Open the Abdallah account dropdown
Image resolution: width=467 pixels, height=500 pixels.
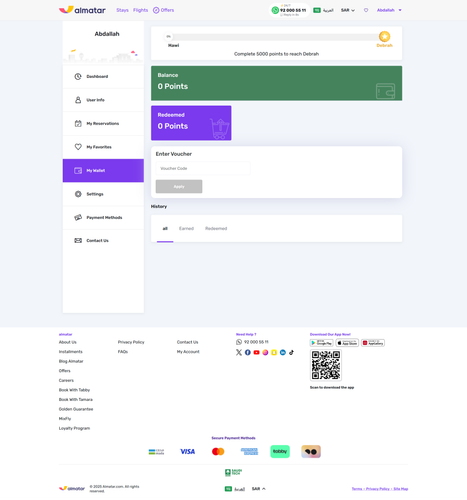(x=389, y=10)
